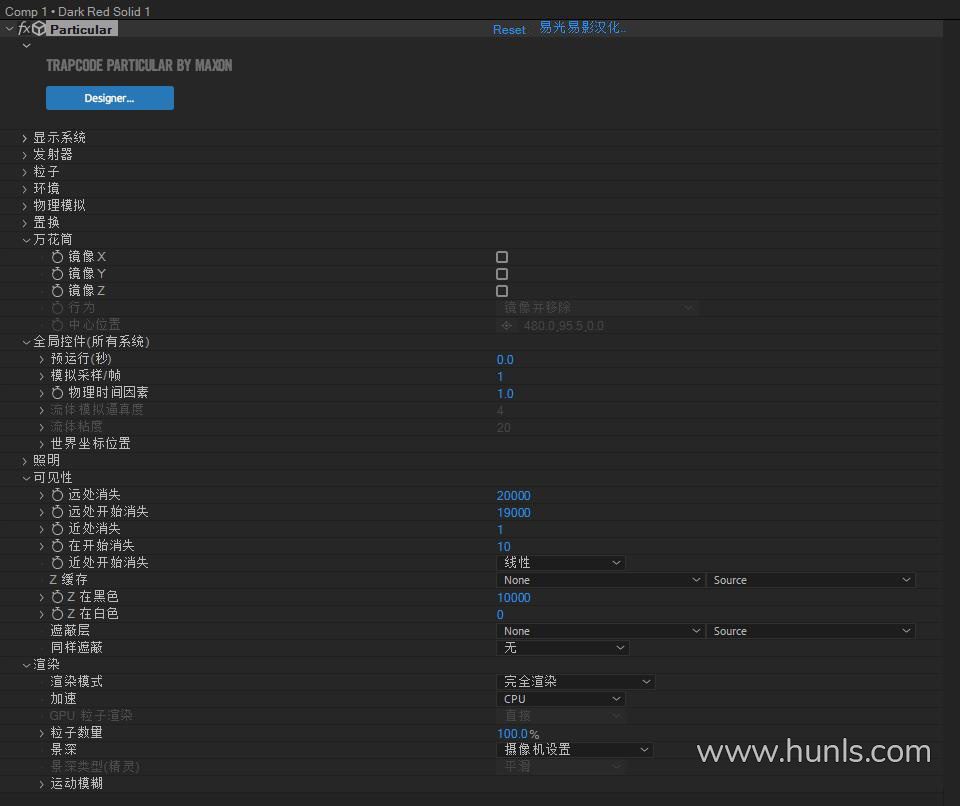Viewport: 960px width, 806px height.
Task: Click the Reset link
Action: (509, 29)
